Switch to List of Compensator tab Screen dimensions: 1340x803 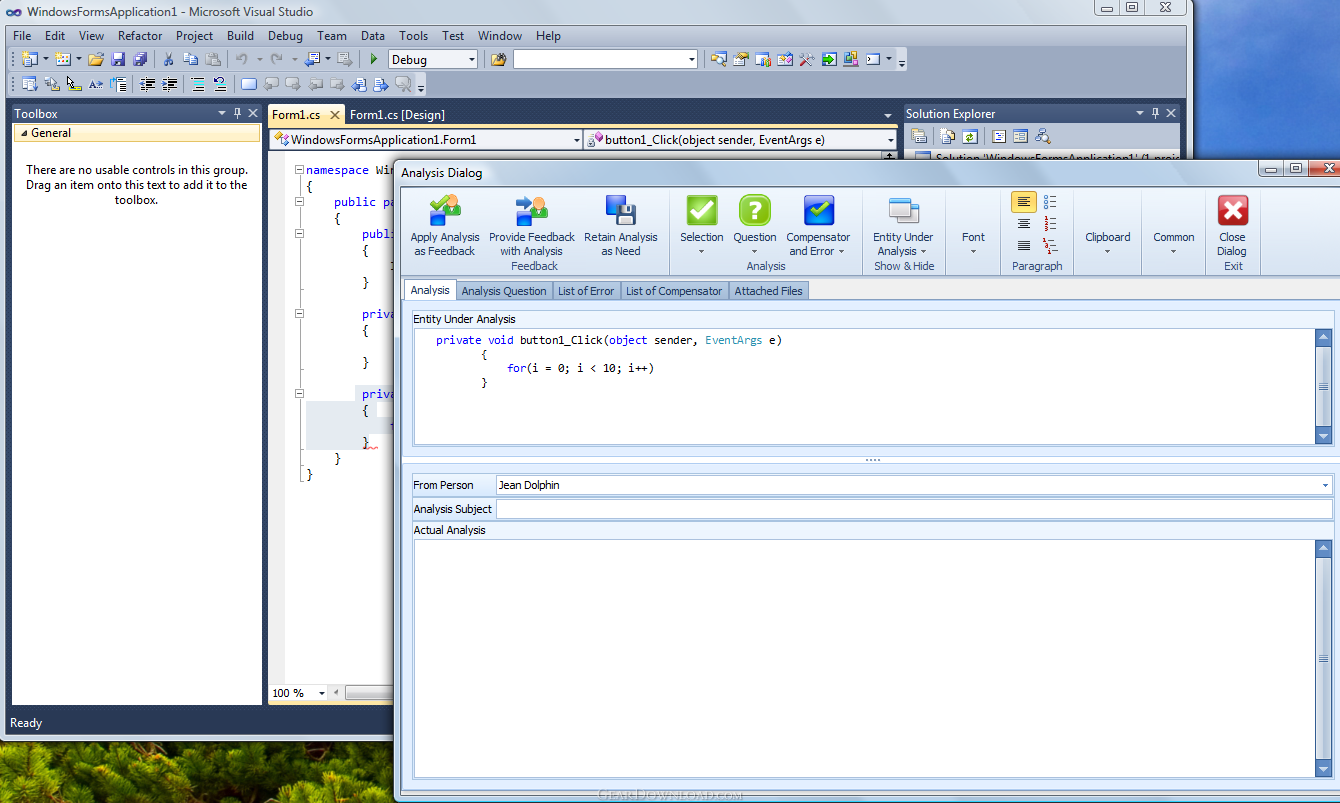(674, 291)
